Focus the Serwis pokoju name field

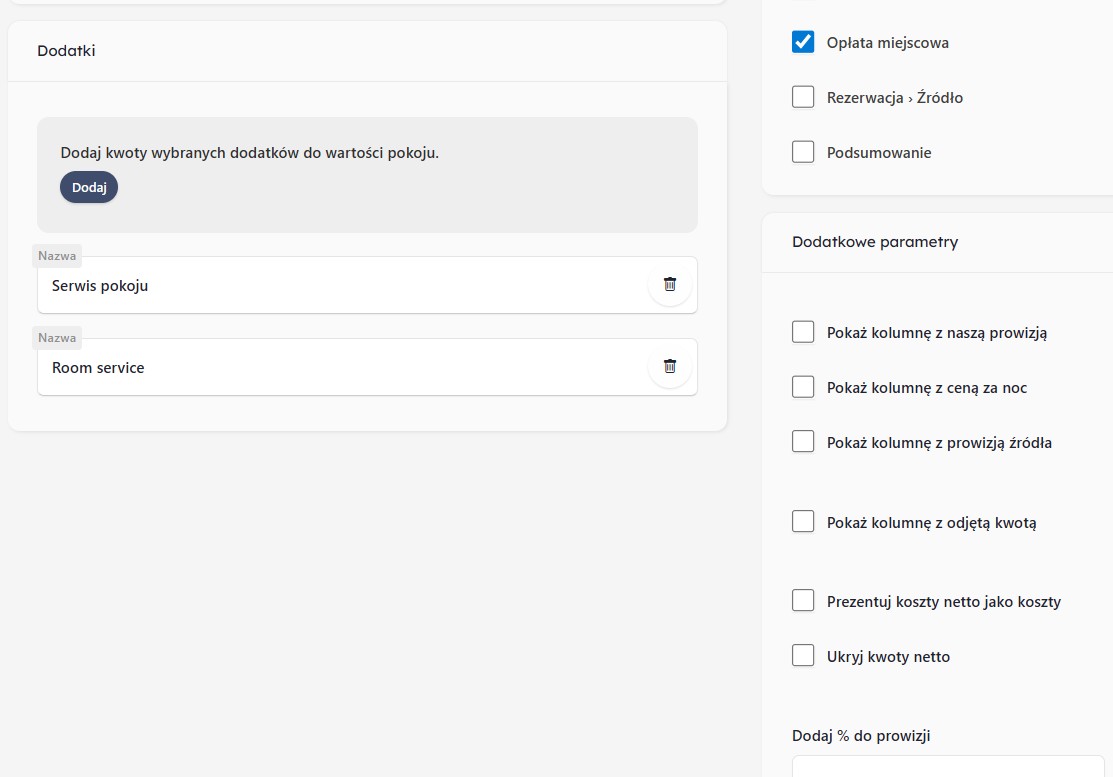pyautogui.click(x=340, y=286)
